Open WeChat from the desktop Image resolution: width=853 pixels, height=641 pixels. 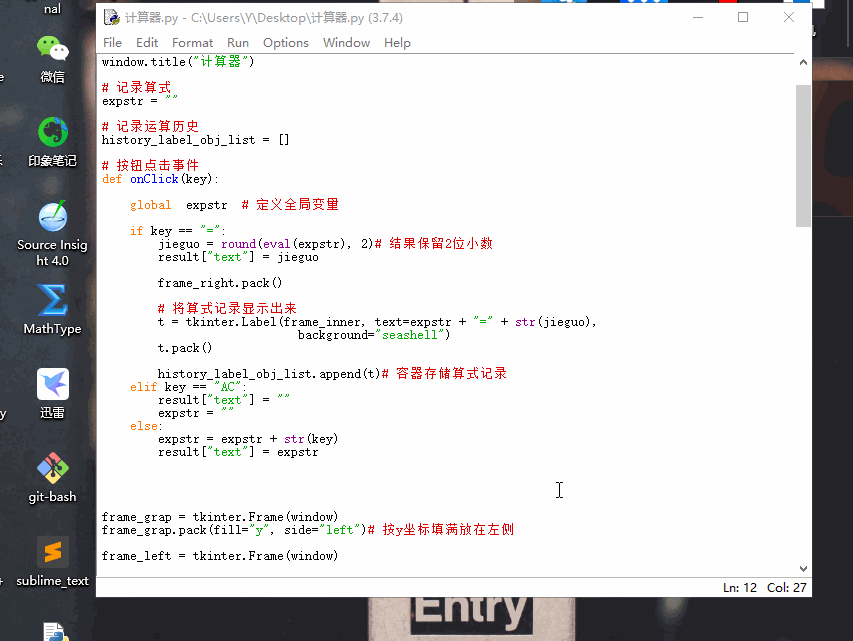[x=51, y=48]
